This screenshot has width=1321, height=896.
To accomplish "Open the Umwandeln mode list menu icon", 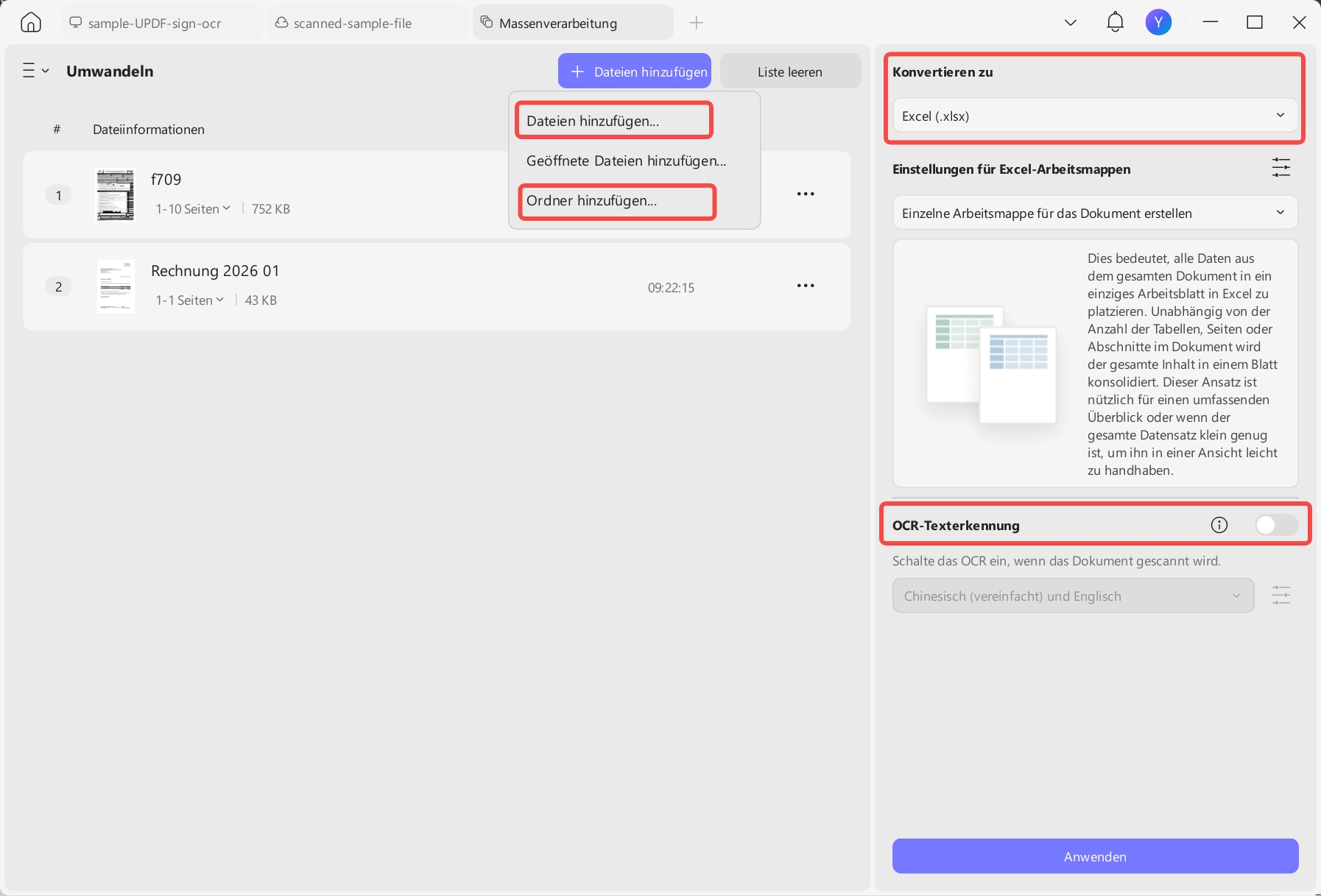I will click(x=35, y=71).
